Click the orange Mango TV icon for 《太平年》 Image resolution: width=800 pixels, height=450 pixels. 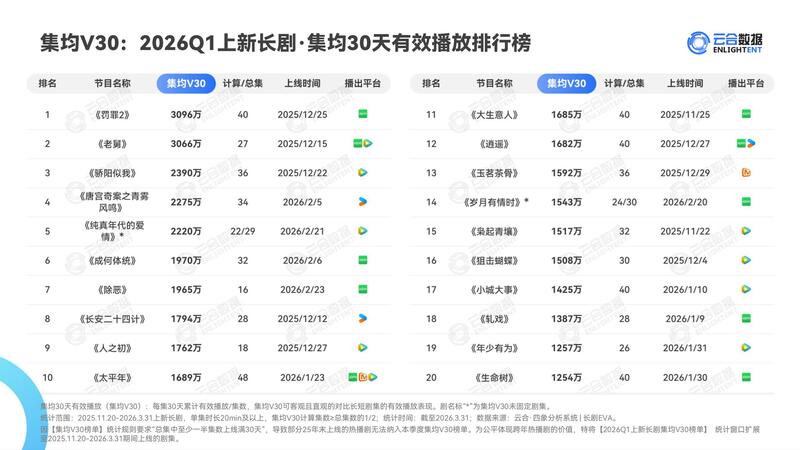click(x=362, y=377)
